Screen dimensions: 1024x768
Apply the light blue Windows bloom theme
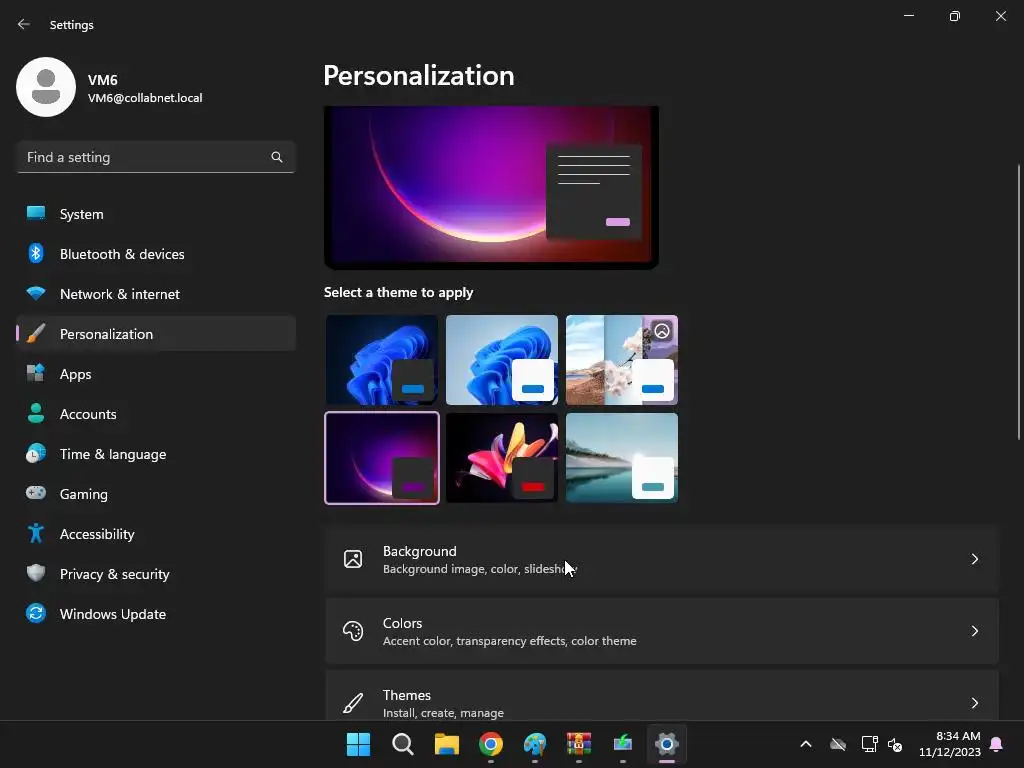coord(502,360)
